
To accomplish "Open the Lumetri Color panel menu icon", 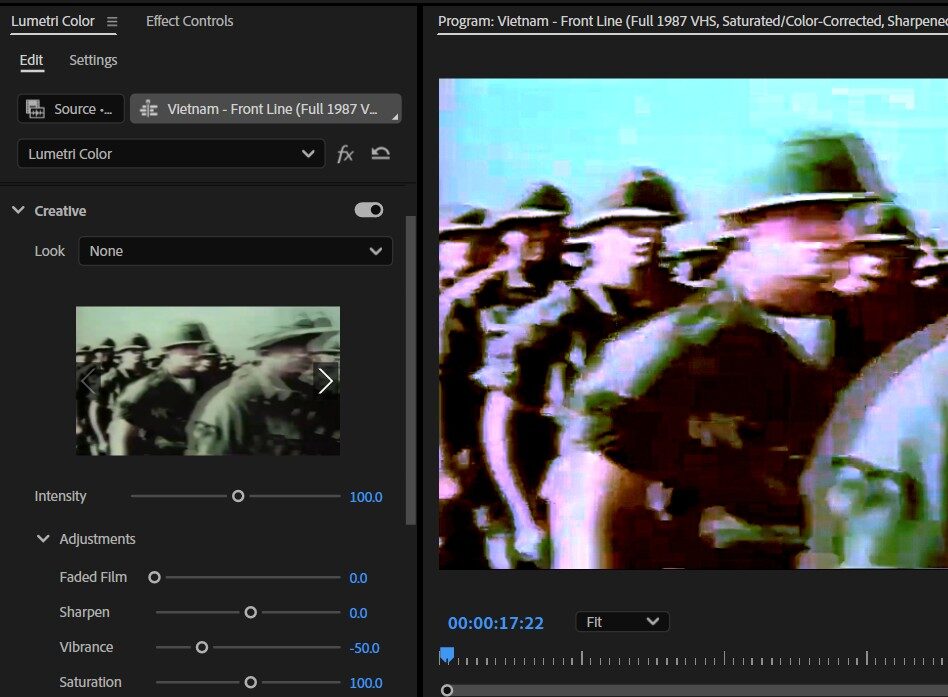I will click(112, 22).
